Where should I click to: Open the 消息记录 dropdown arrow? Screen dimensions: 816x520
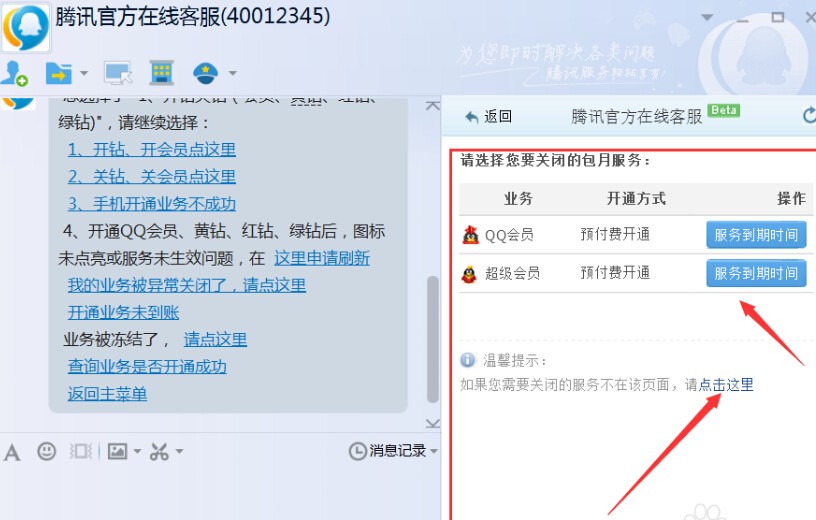(x=434, y=451)
